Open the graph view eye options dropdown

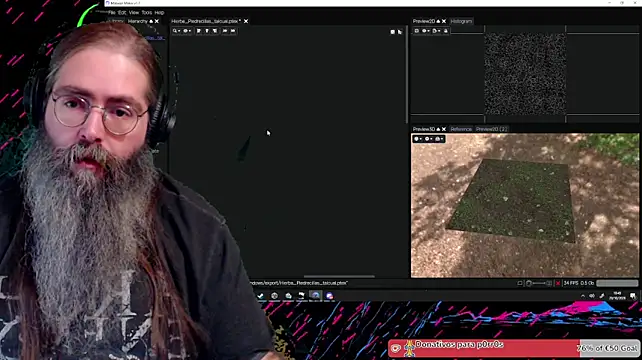coord(187,31)
